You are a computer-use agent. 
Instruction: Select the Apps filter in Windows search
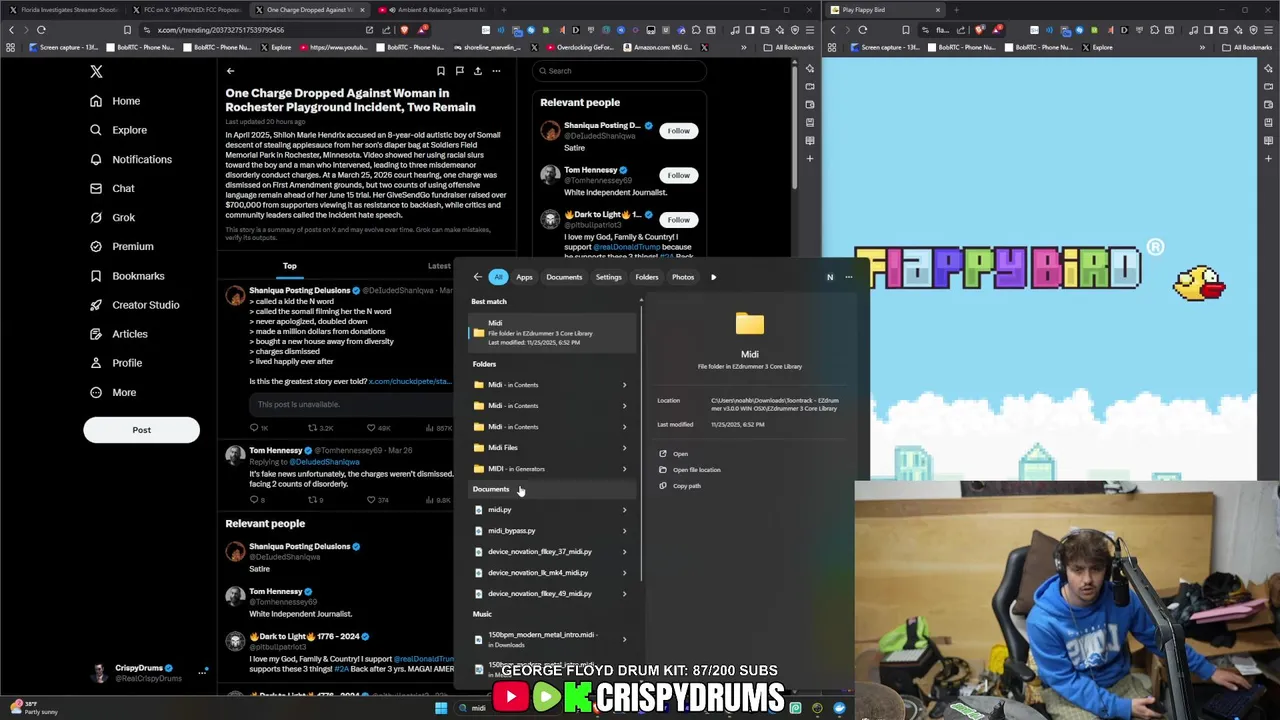click(x=524, y=277)
